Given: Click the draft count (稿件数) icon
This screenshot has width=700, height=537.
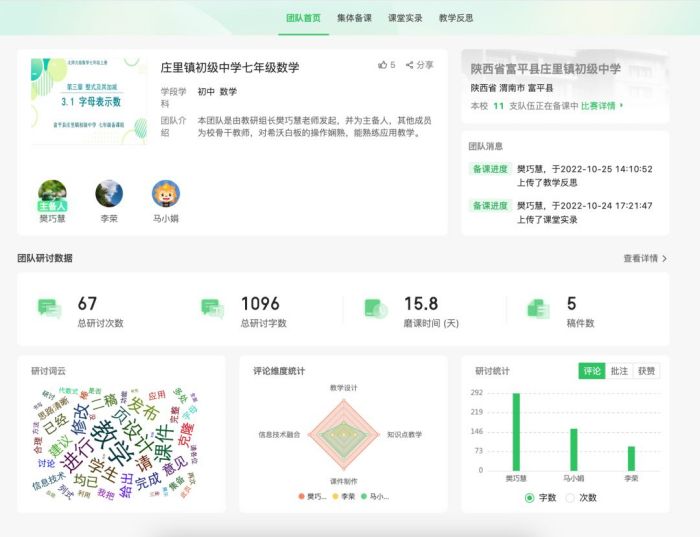Looking at the screenshot, I should [538, 309].
